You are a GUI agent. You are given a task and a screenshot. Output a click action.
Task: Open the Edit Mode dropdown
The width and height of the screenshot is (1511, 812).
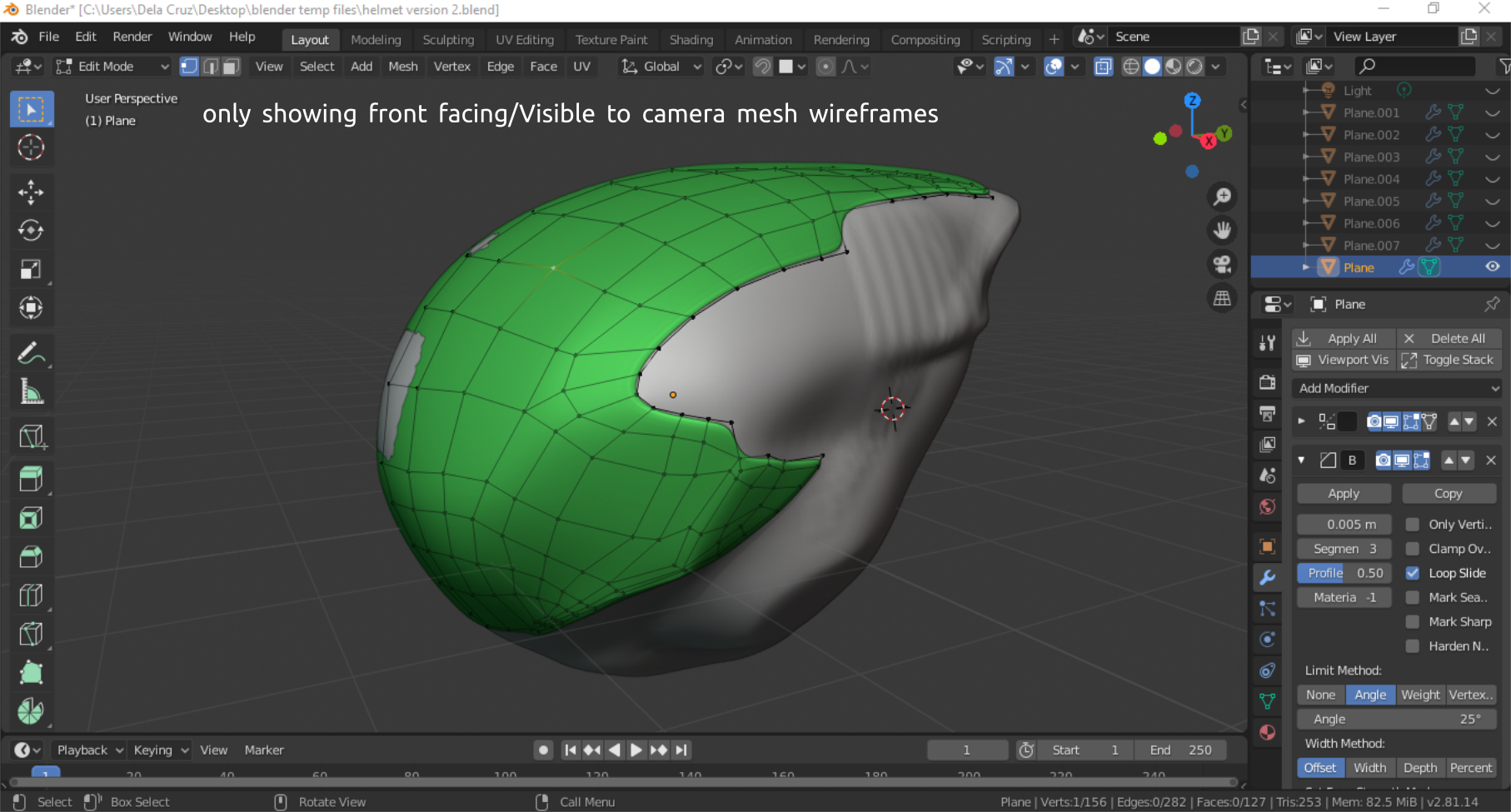112,67
